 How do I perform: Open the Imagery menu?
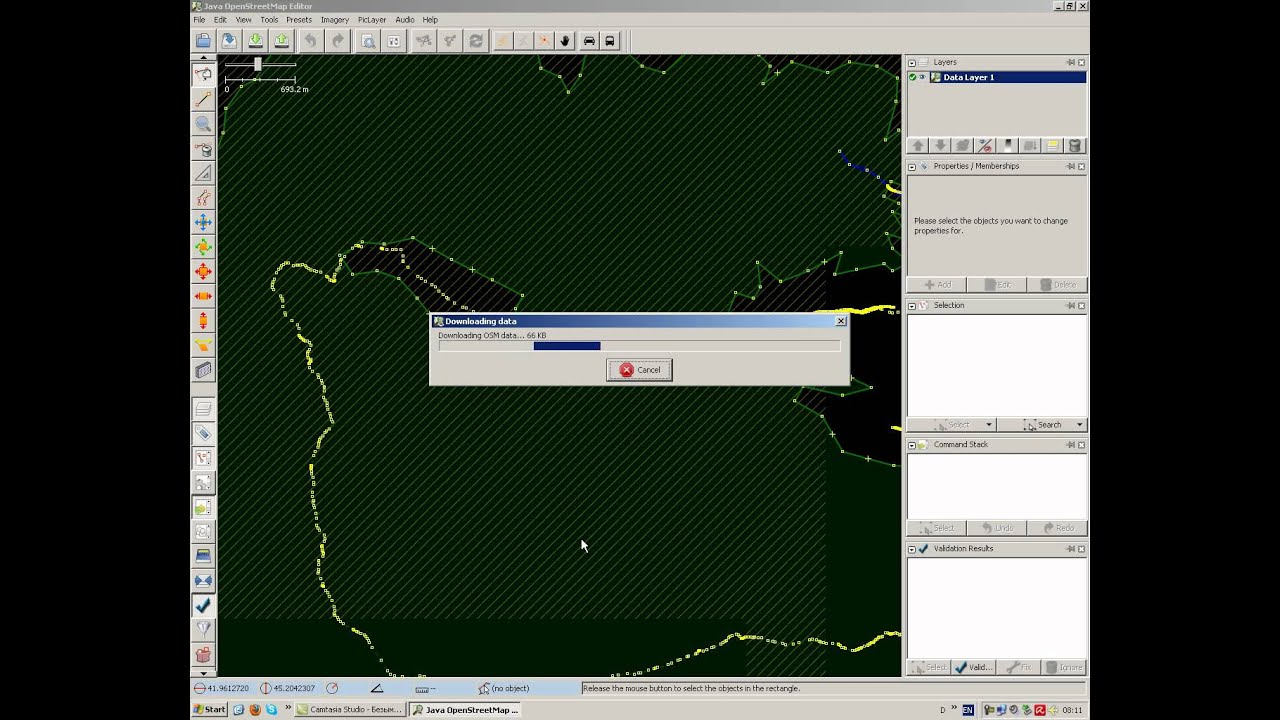(335, 20)
